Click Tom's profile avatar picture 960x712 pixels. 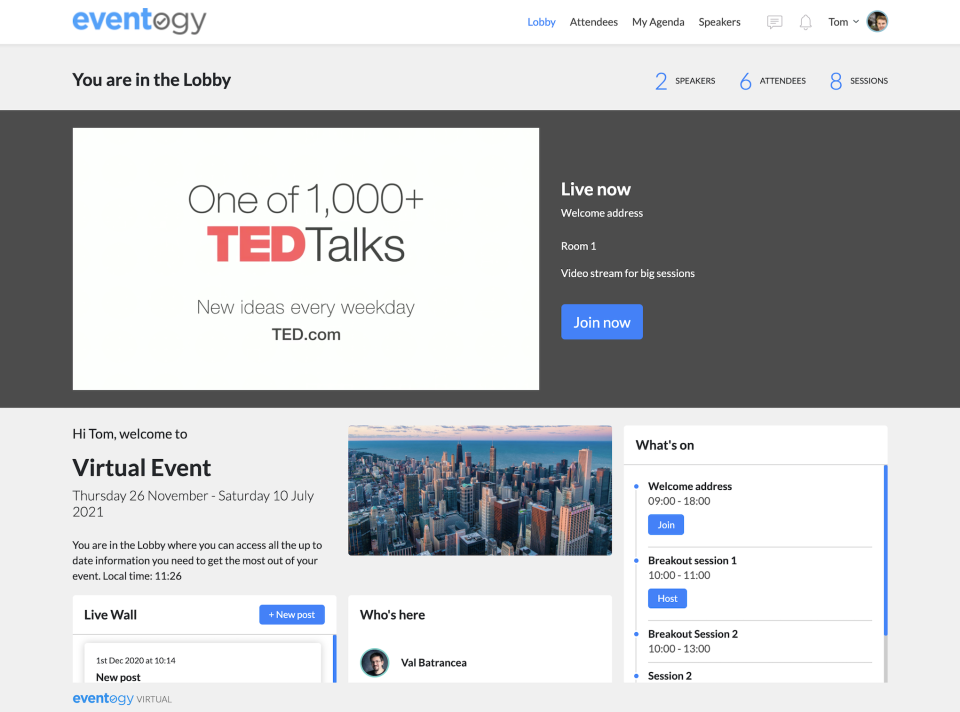tap(877, 21)
